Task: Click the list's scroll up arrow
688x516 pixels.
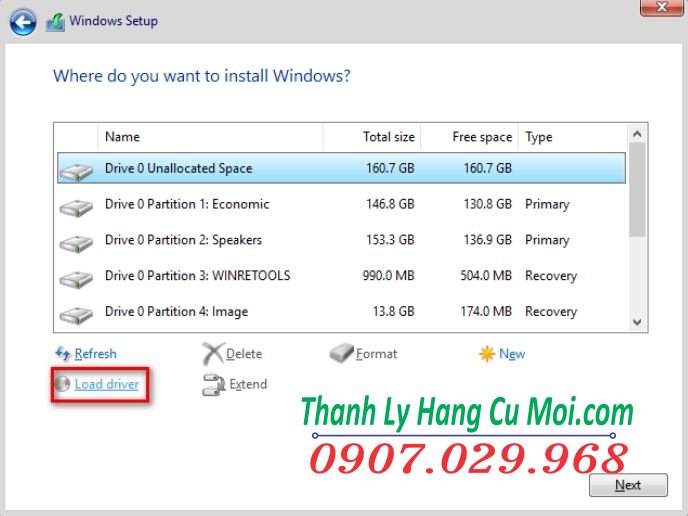Action: coord(638,134)
